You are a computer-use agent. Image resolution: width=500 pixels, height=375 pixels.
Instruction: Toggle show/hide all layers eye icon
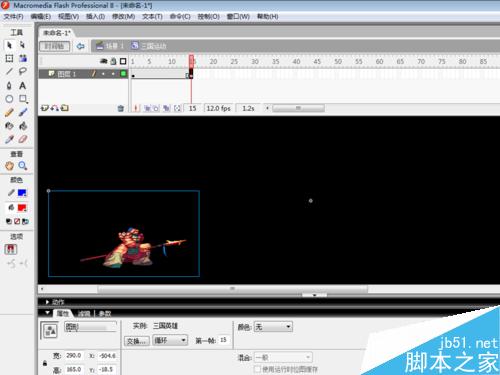click(104, 61)
